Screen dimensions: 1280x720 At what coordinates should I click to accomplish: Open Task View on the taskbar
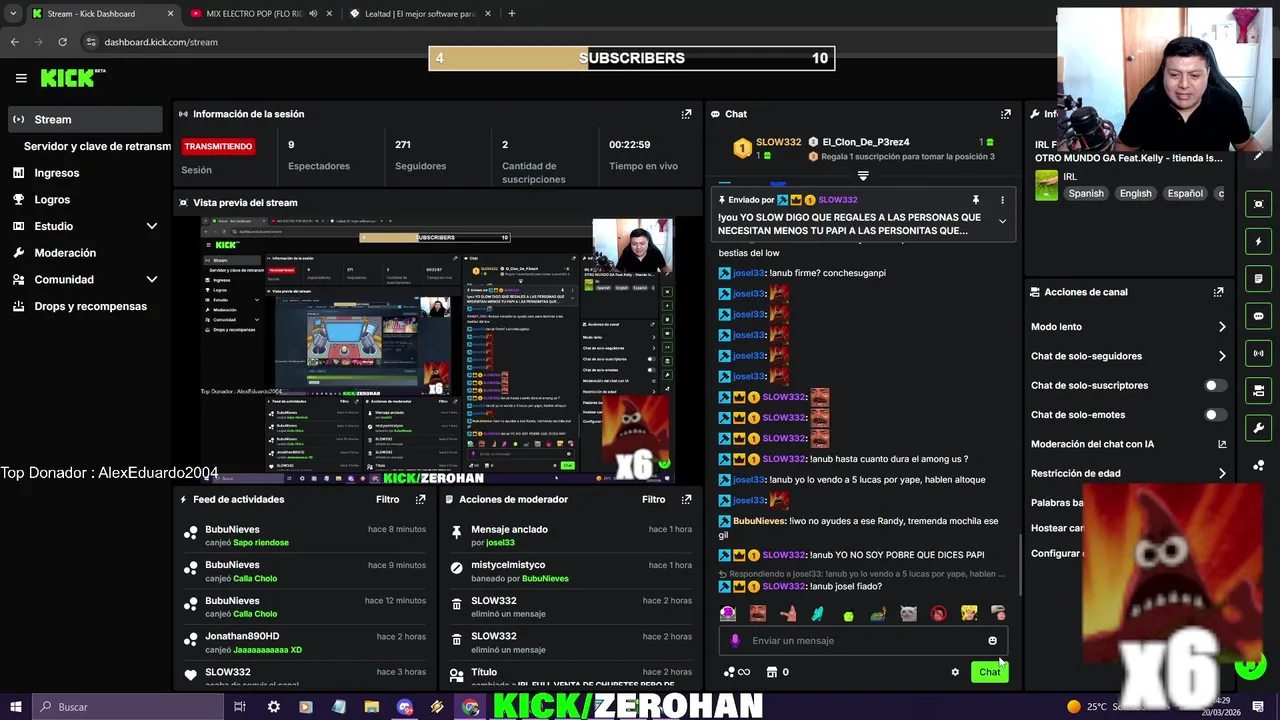tap(240, 707)
